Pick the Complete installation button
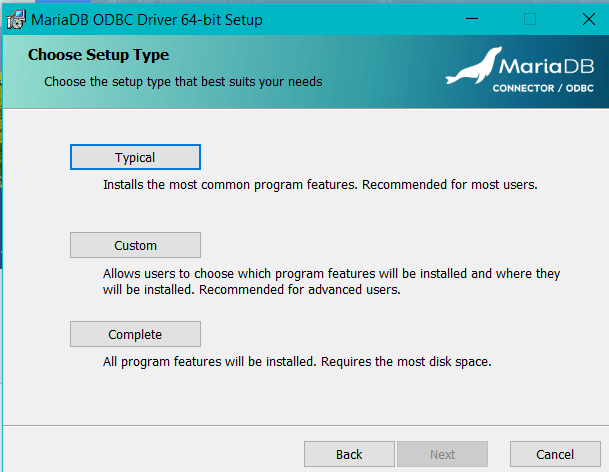The height and width of the screenshot is (472, 609). [x=135, y=334]
